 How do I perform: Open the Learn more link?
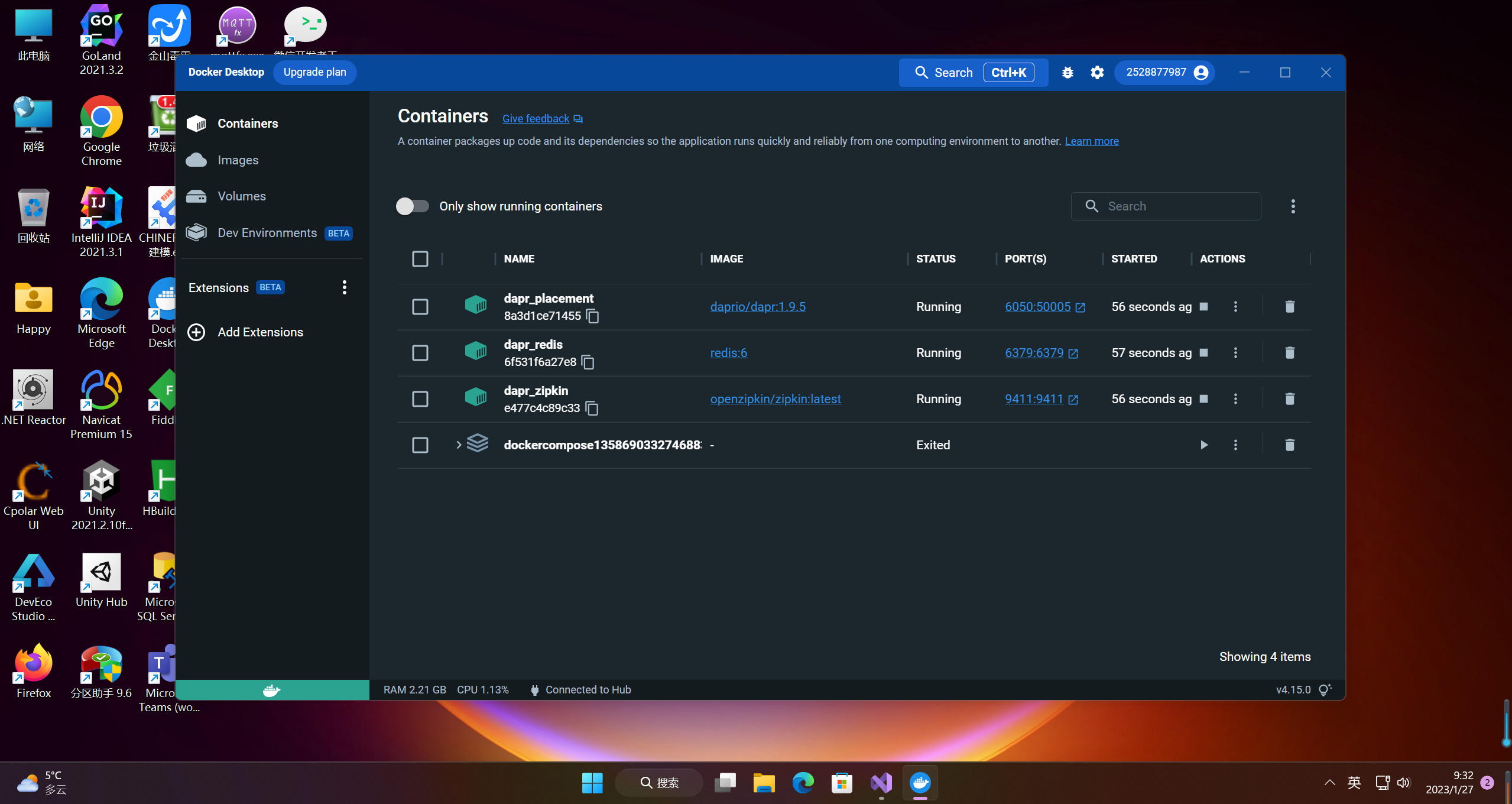click(1092, 141)
